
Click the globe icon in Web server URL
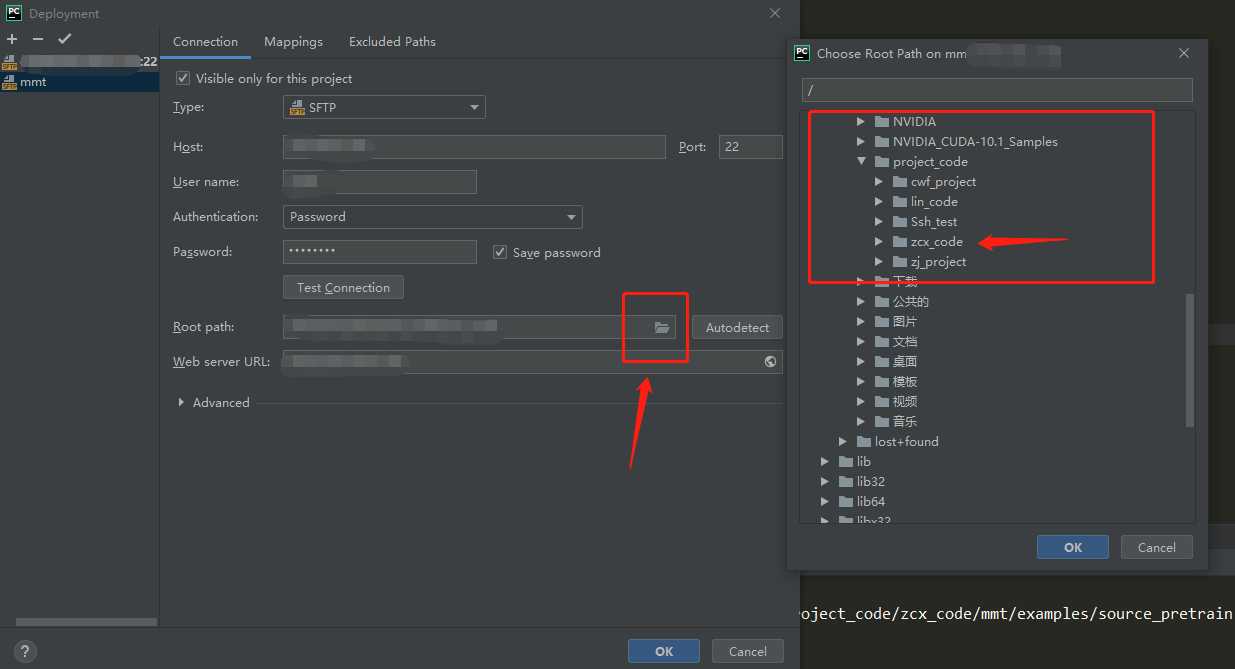click(770, 362)
